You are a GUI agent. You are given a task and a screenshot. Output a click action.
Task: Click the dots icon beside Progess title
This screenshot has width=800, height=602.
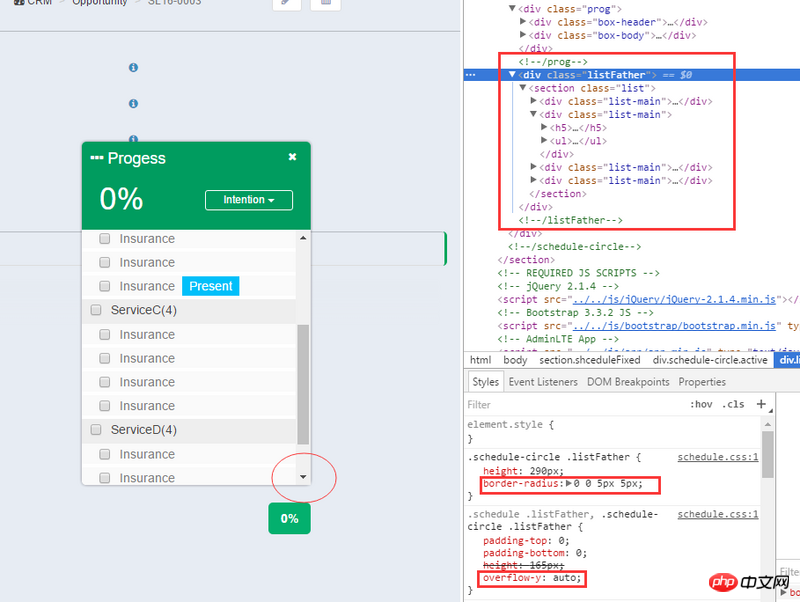coord(96,158)
